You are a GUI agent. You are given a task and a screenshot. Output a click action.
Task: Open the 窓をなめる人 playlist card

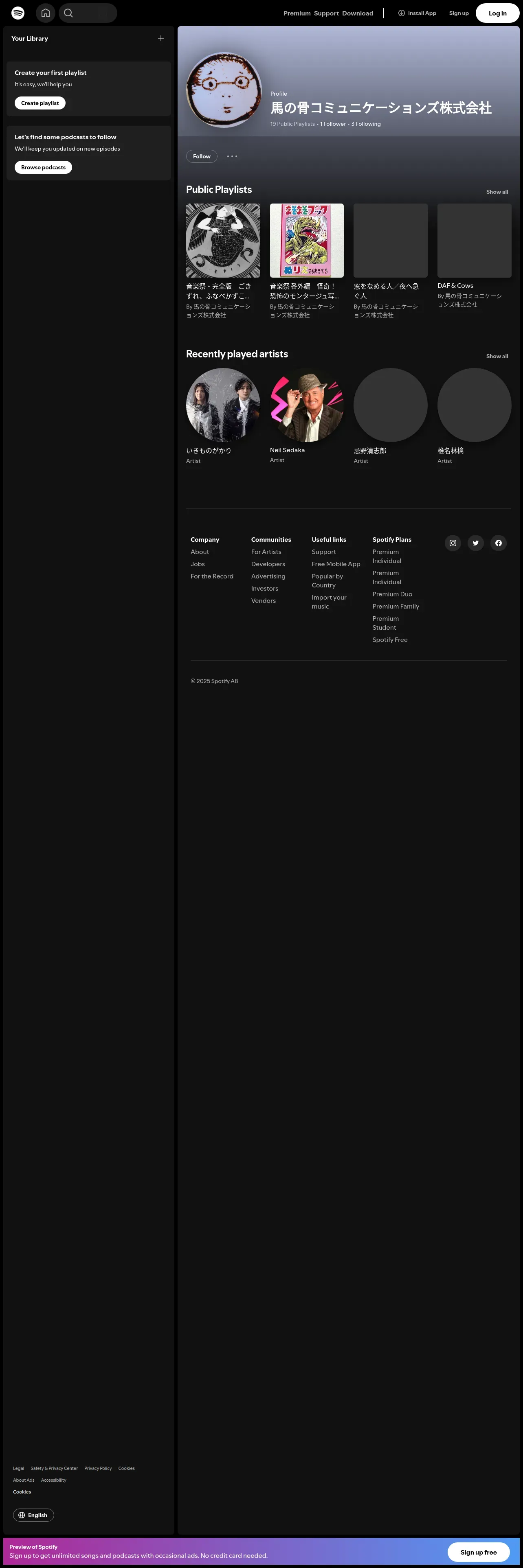pos(390,262)
